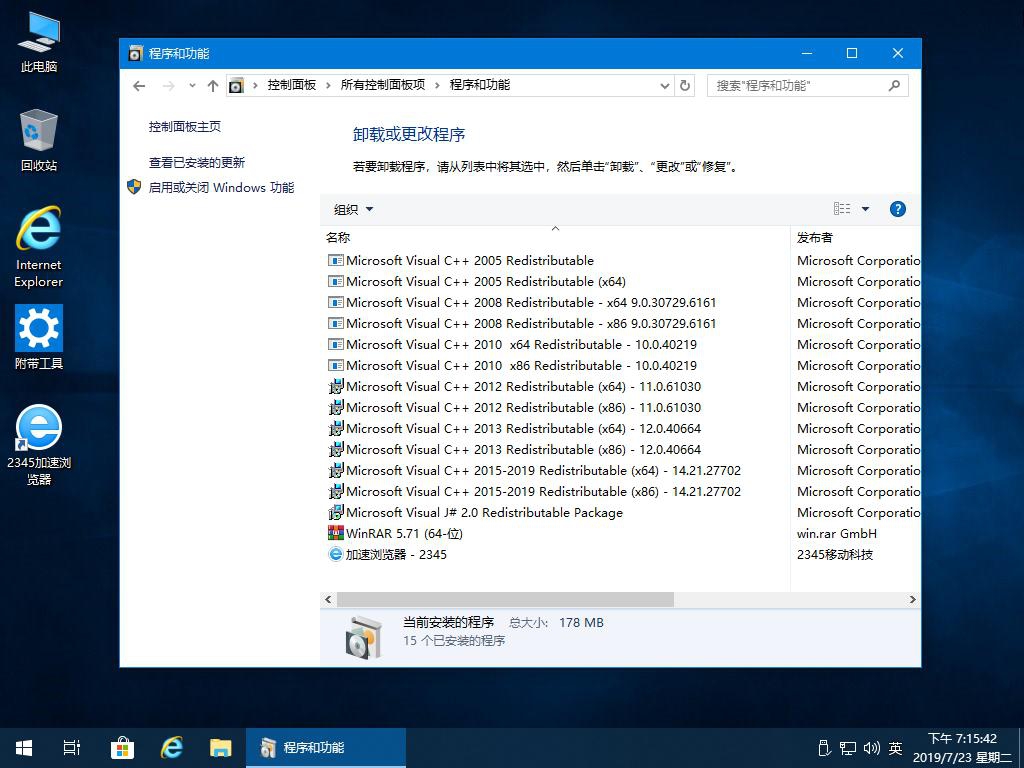
Task: Click 控制面板 in the address breadcrumb
Action: pos(291,85)
